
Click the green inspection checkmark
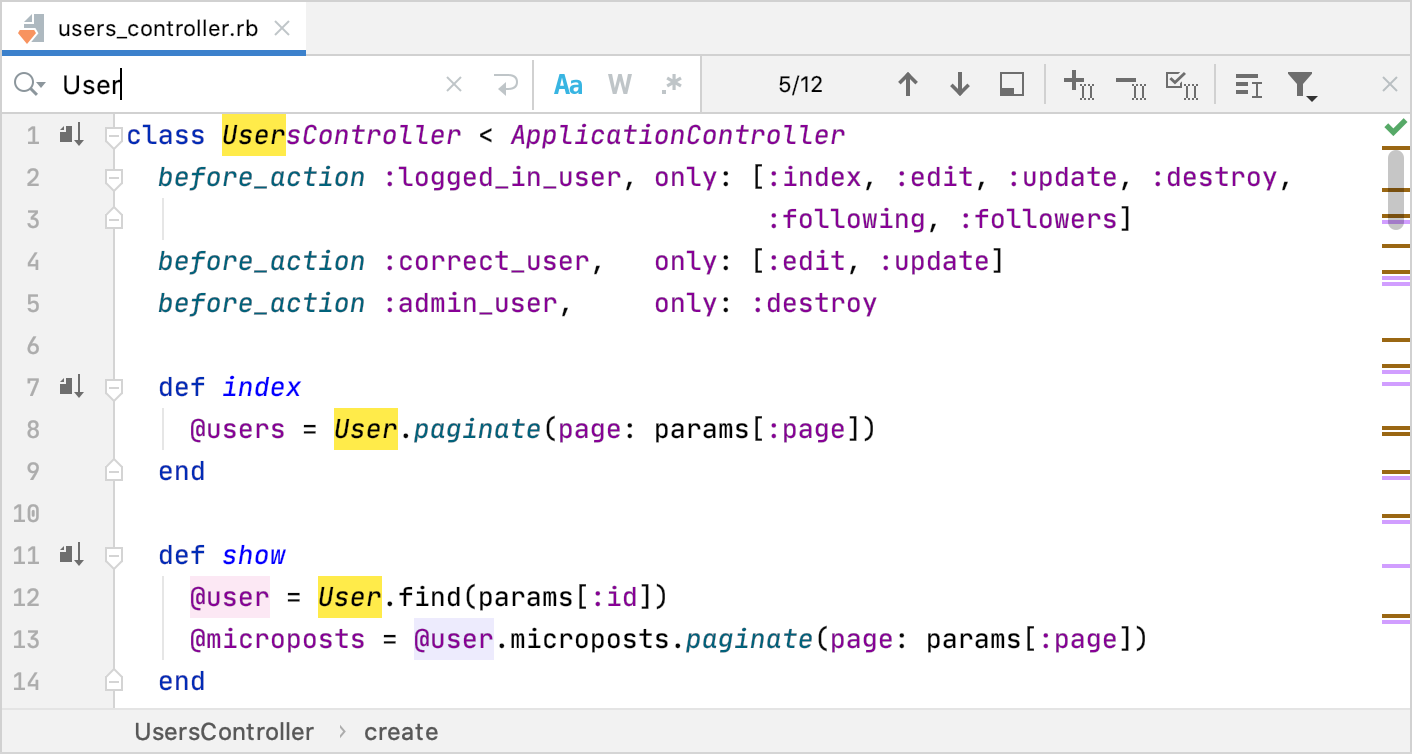click(1394, 128)
